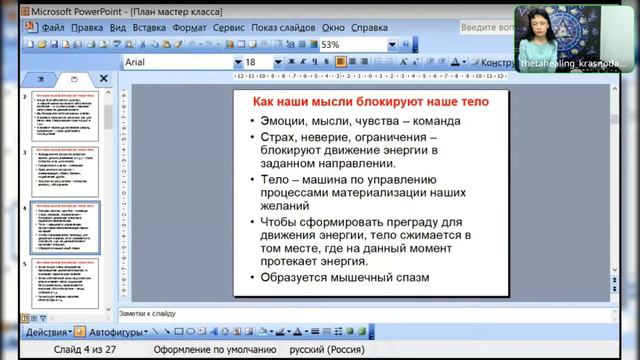The width and height of the screenshot is (640, 360).
Task: Toggle Center alignment button
Action: tap(352, 62)
